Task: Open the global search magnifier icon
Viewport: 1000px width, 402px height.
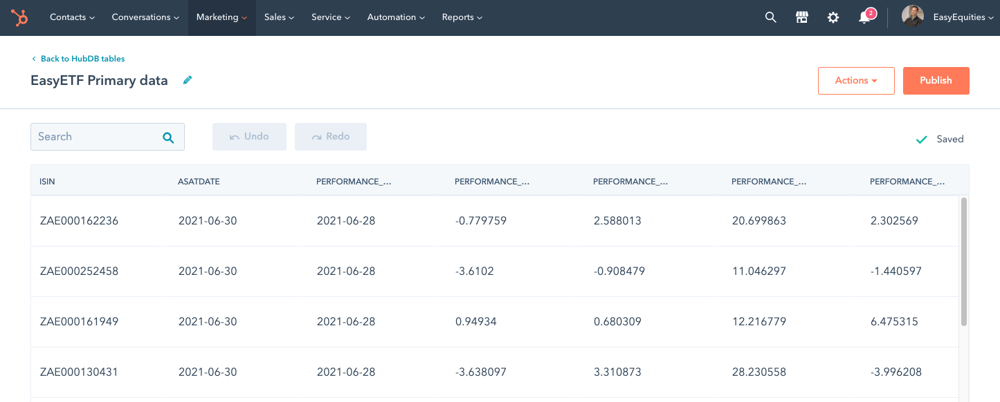Action: click(x=770, y=18)
